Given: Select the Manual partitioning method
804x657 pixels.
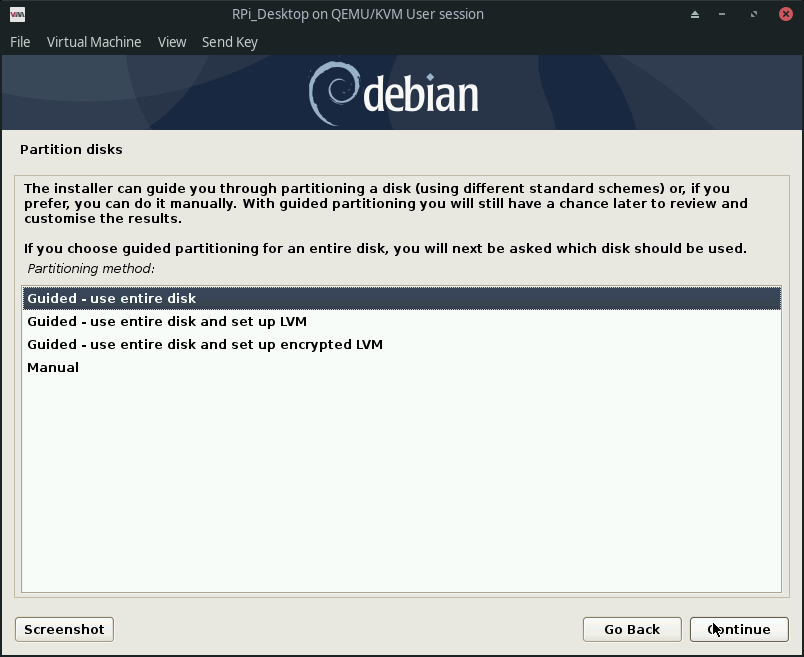Looking at the screenshot, I should click(x=401, y=368).
